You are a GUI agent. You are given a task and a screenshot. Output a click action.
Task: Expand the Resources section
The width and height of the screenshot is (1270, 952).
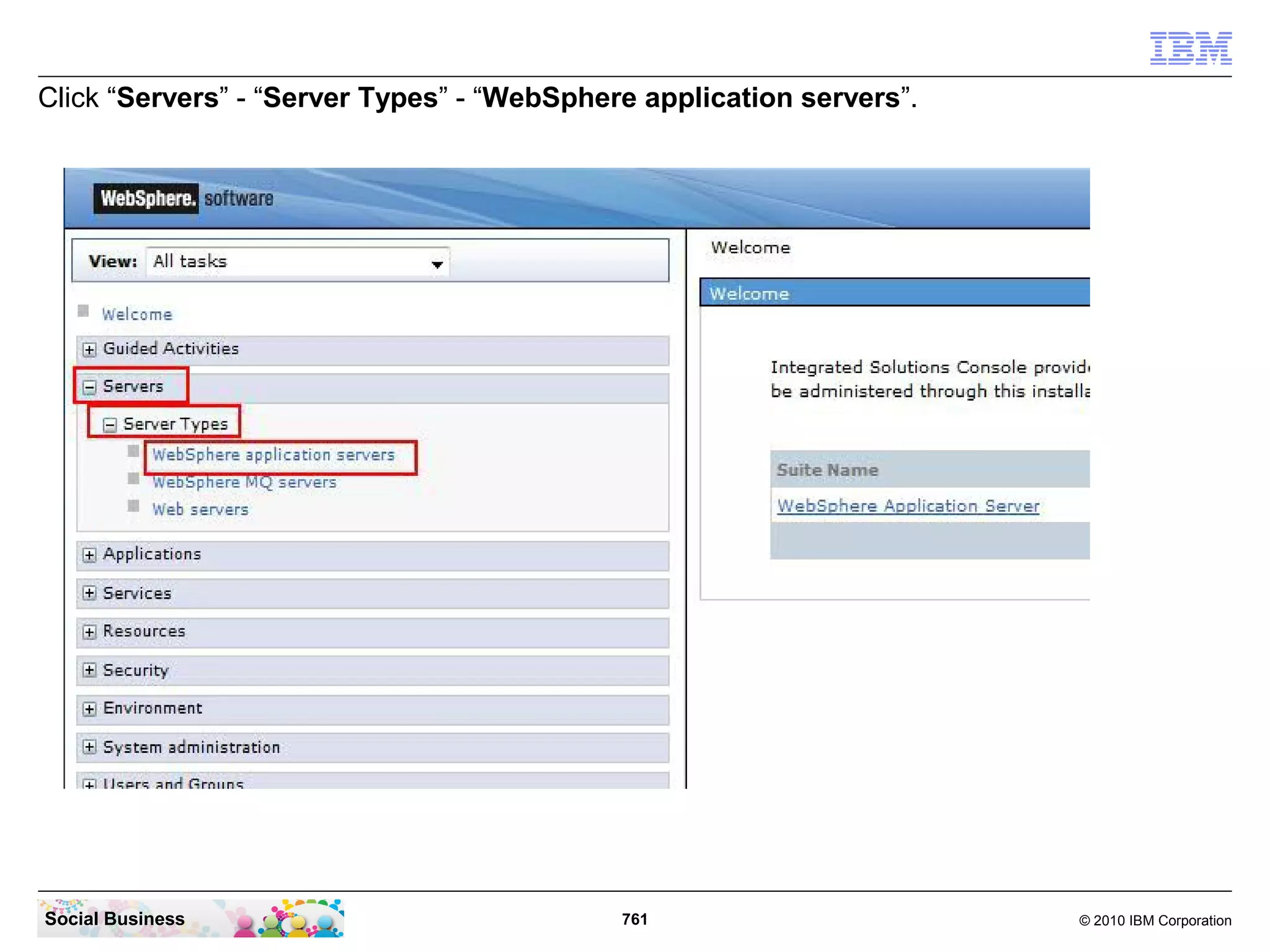89,632
